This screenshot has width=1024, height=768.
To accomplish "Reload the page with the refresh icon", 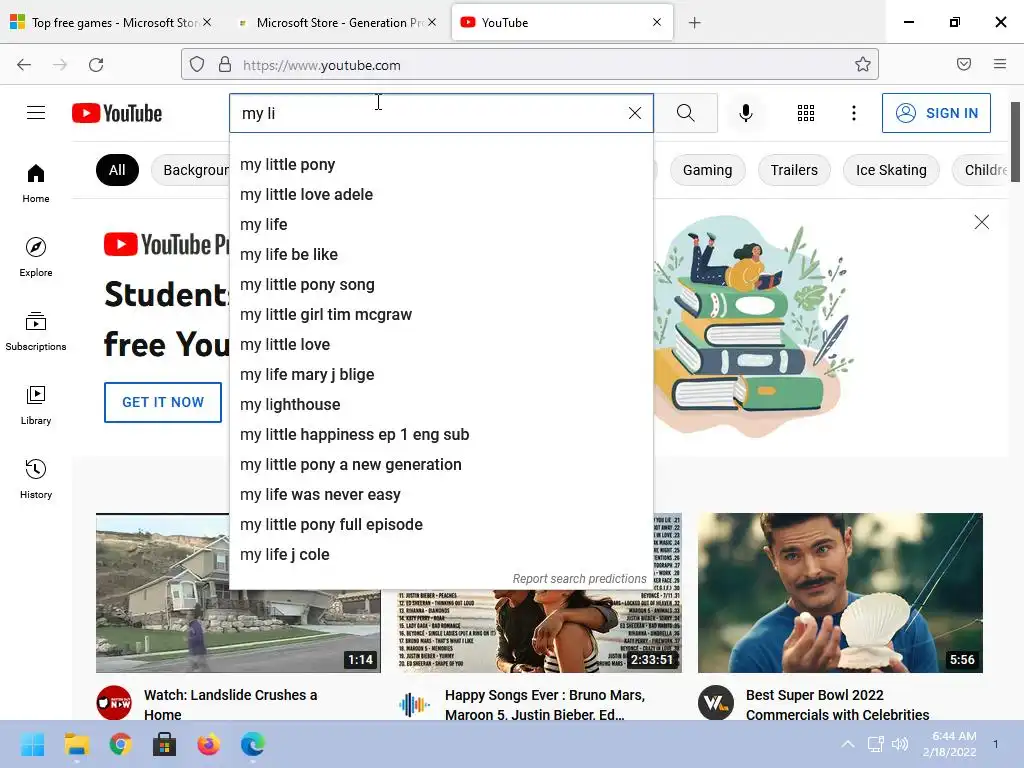I will [96, 65].
